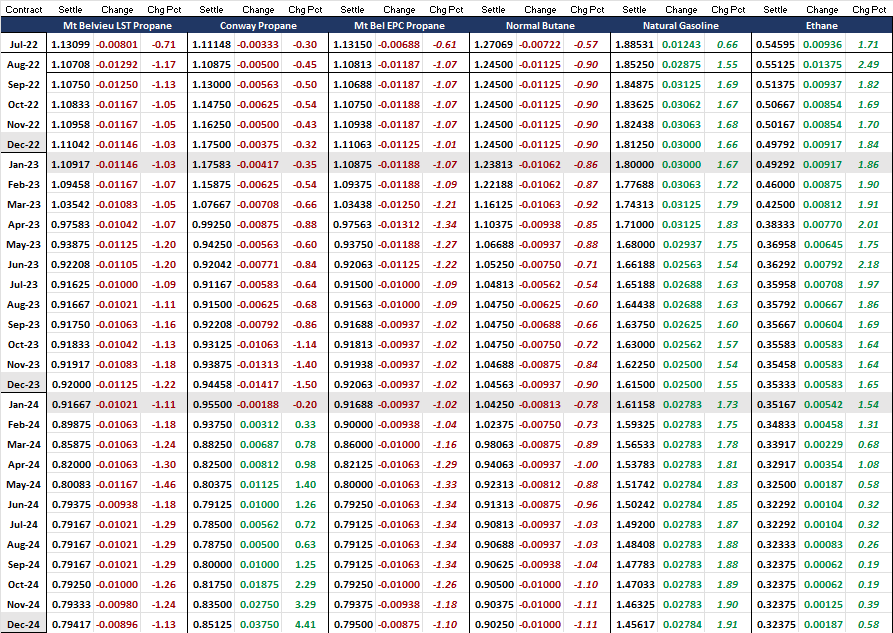Viewport: 893px width, 633px height.
Task: Click Conway Chg Pct 3.29 for Nov-24
Action: (x=306, y=605)
